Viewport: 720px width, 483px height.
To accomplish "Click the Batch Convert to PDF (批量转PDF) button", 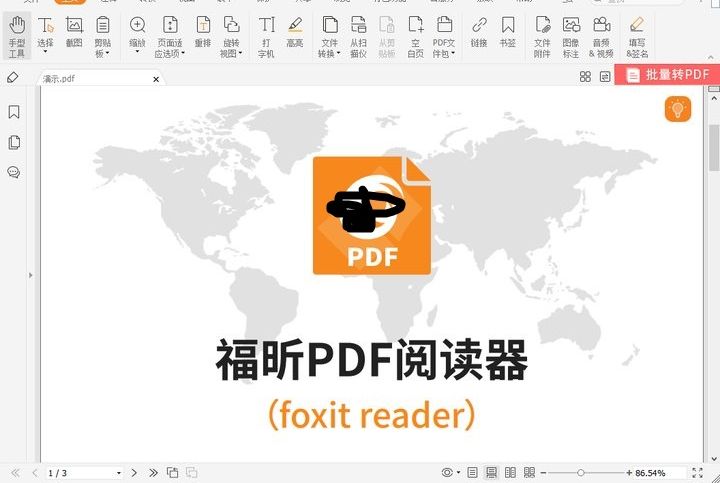I will click(667, 74).
